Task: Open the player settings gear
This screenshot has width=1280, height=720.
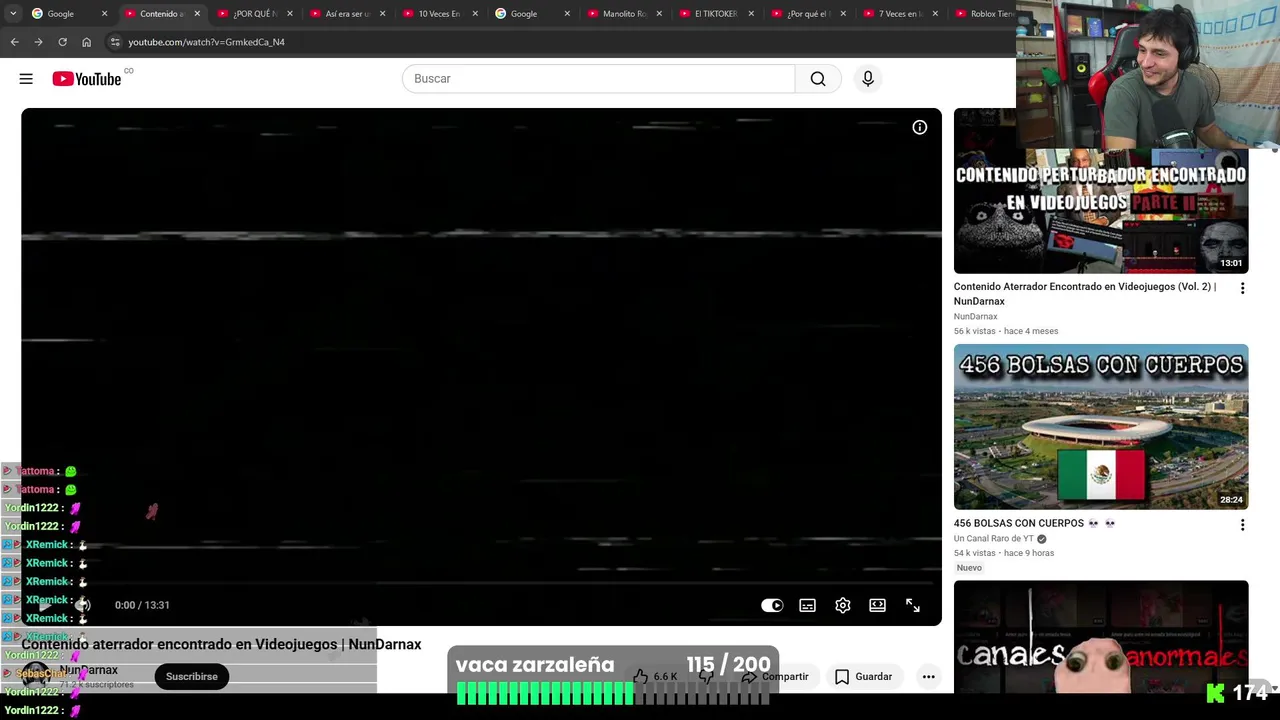Action: click(x=843, y=605)
